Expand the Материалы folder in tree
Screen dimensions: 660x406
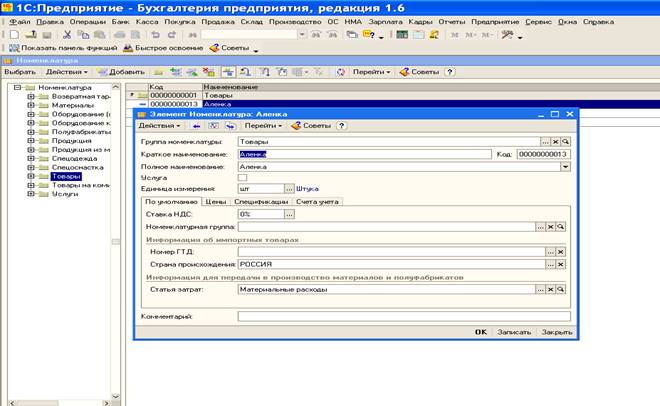[31, 106]
